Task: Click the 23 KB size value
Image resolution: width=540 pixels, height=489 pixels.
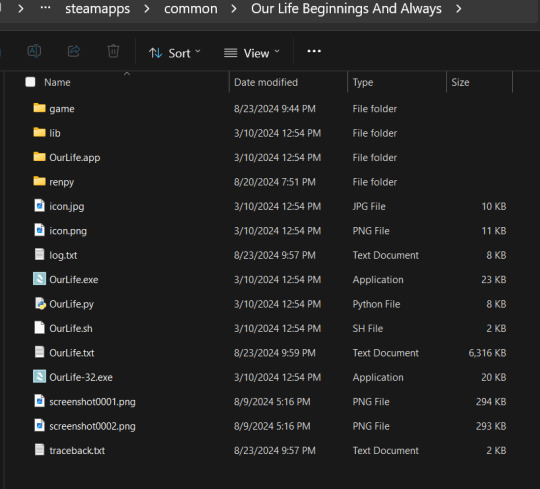Action: (x=494, y=280)
